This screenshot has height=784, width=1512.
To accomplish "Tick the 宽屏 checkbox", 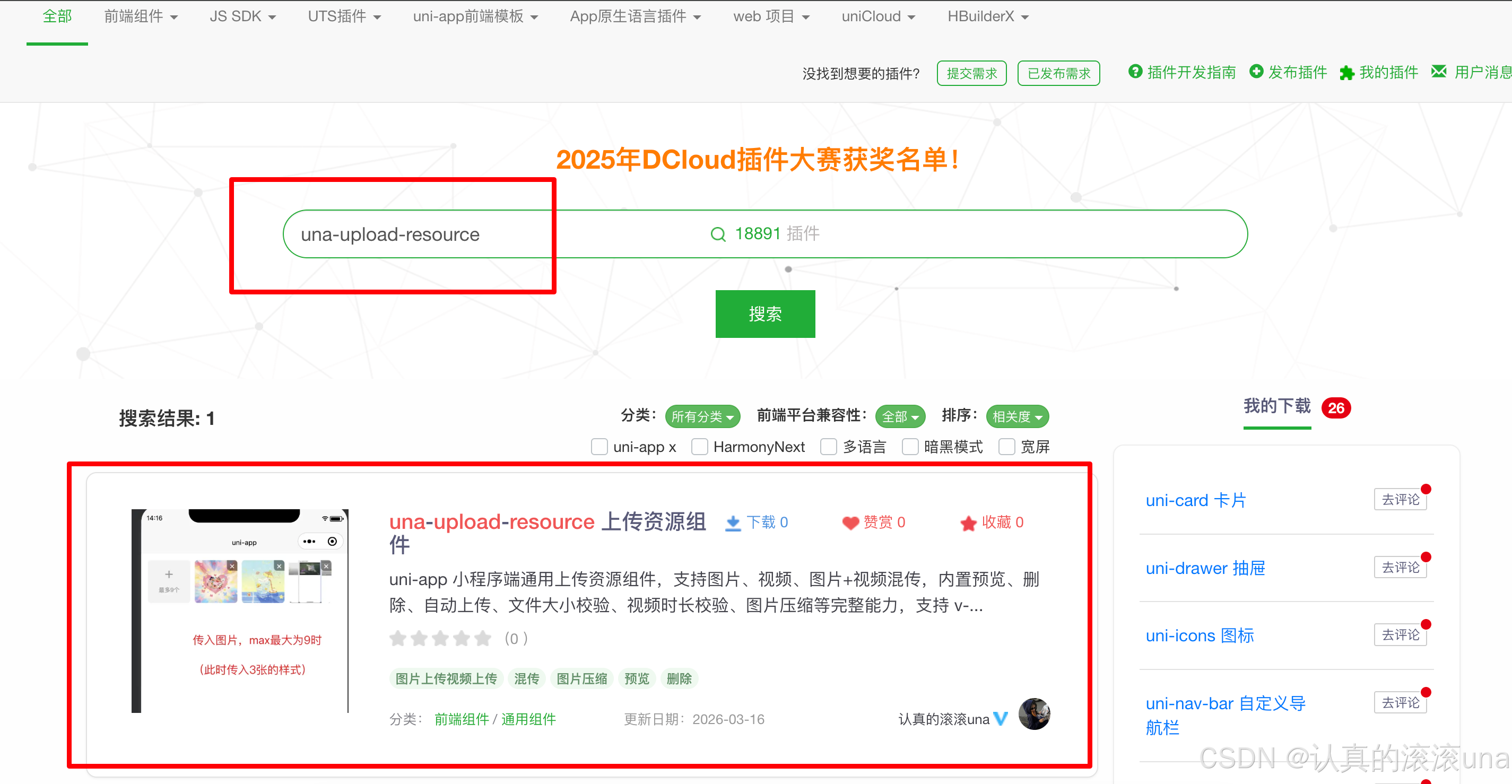I will [1007, 447].
